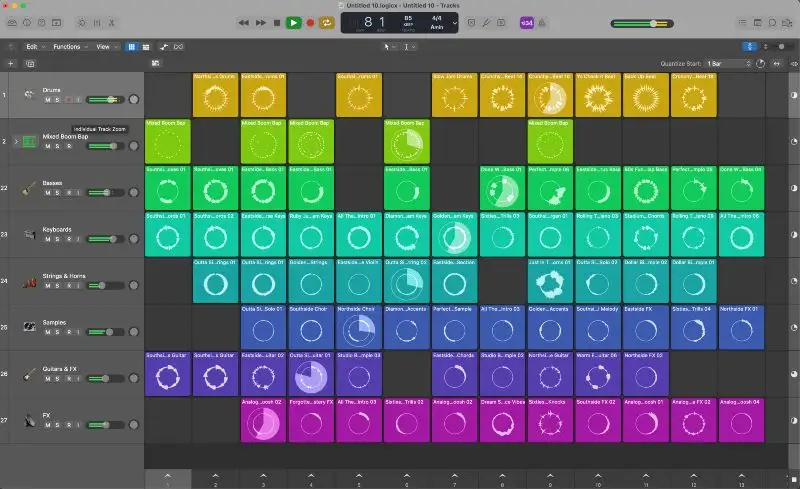Open the Functions dropdown menu

[70, 47]
